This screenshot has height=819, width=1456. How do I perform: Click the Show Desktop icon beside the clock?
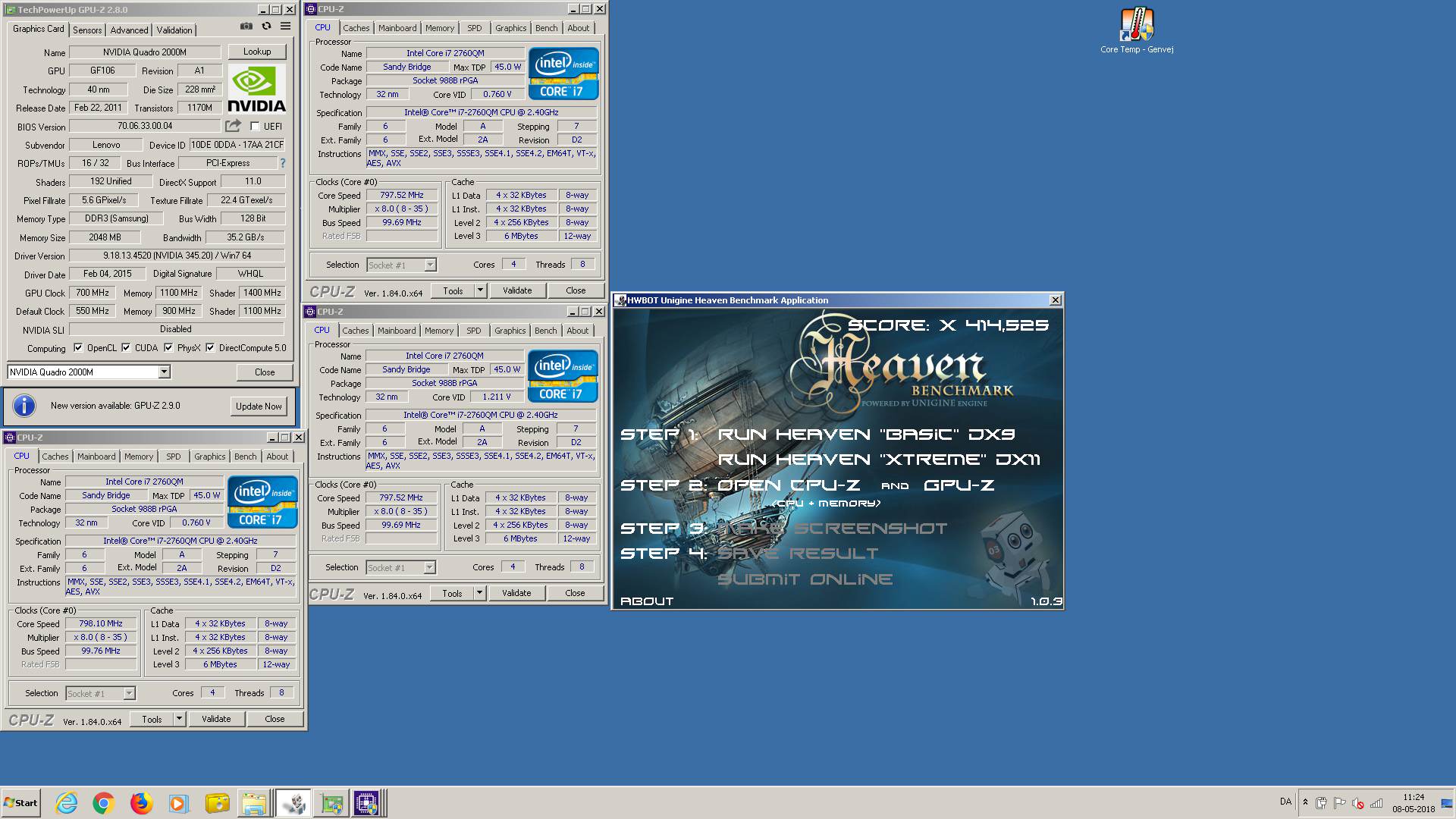point(1447,803)
